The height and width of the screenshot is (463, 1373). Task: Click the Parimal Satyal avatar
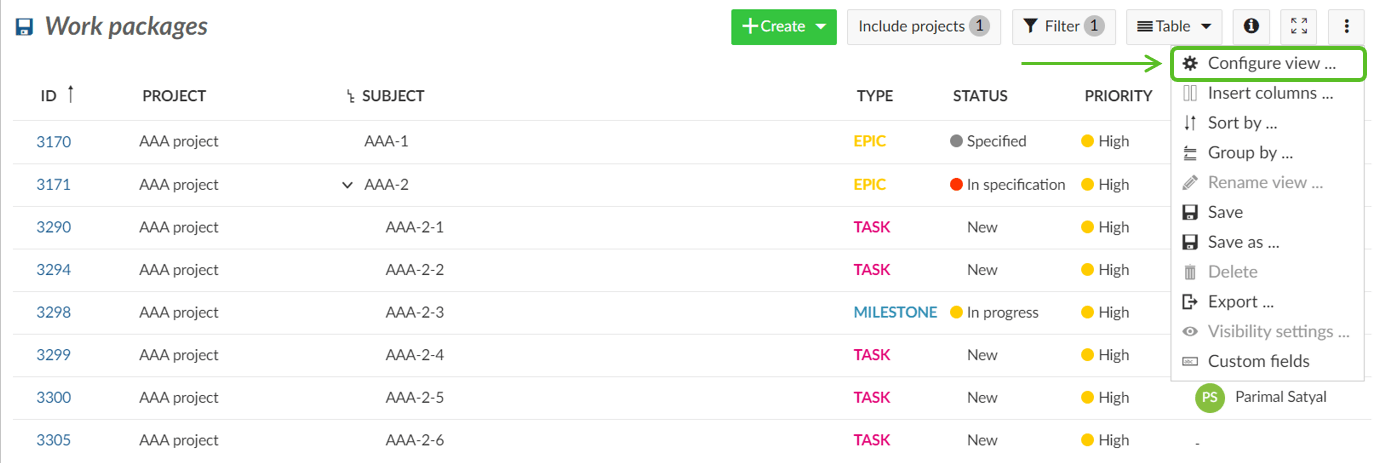click(x=1210, y=397)
